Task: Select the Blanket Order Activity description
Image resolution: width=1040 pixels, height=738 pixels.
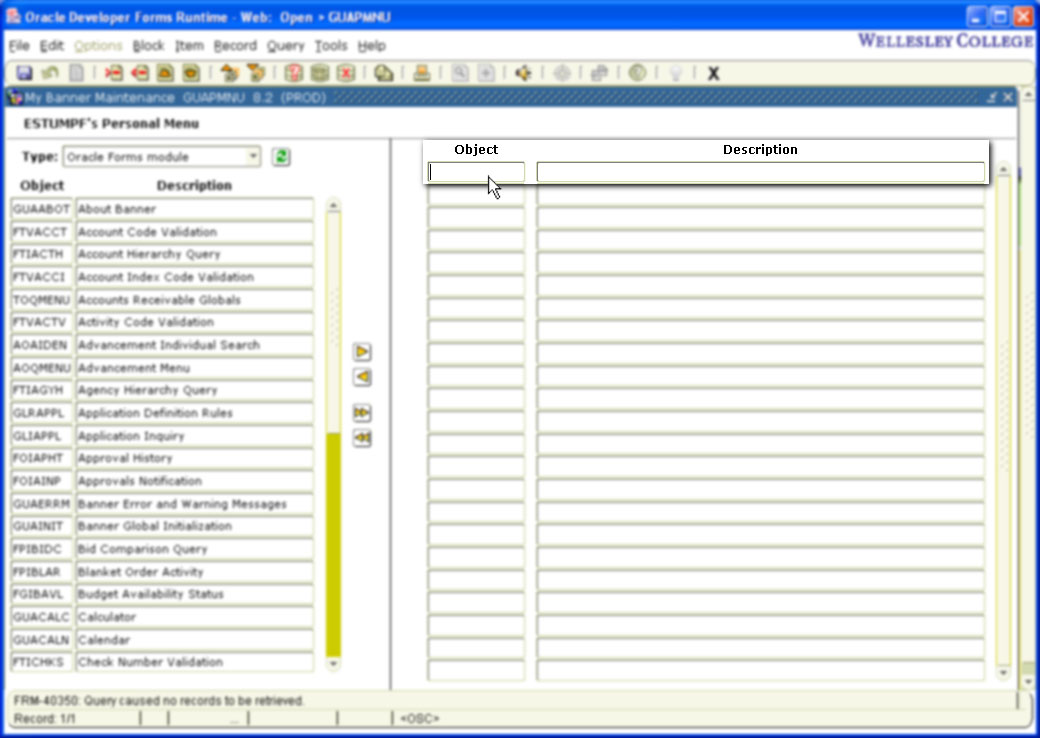Action: [194, 572]
